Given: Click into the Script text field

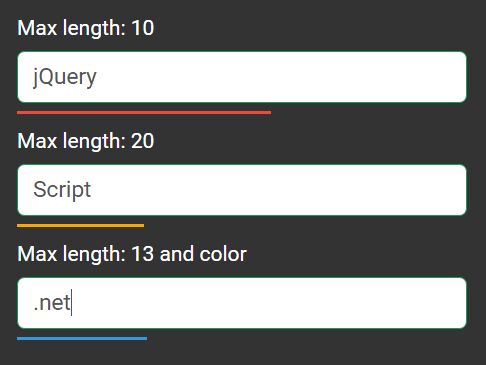Looking at the screenshot, I should pyautogui.click(x=242, y=190).
